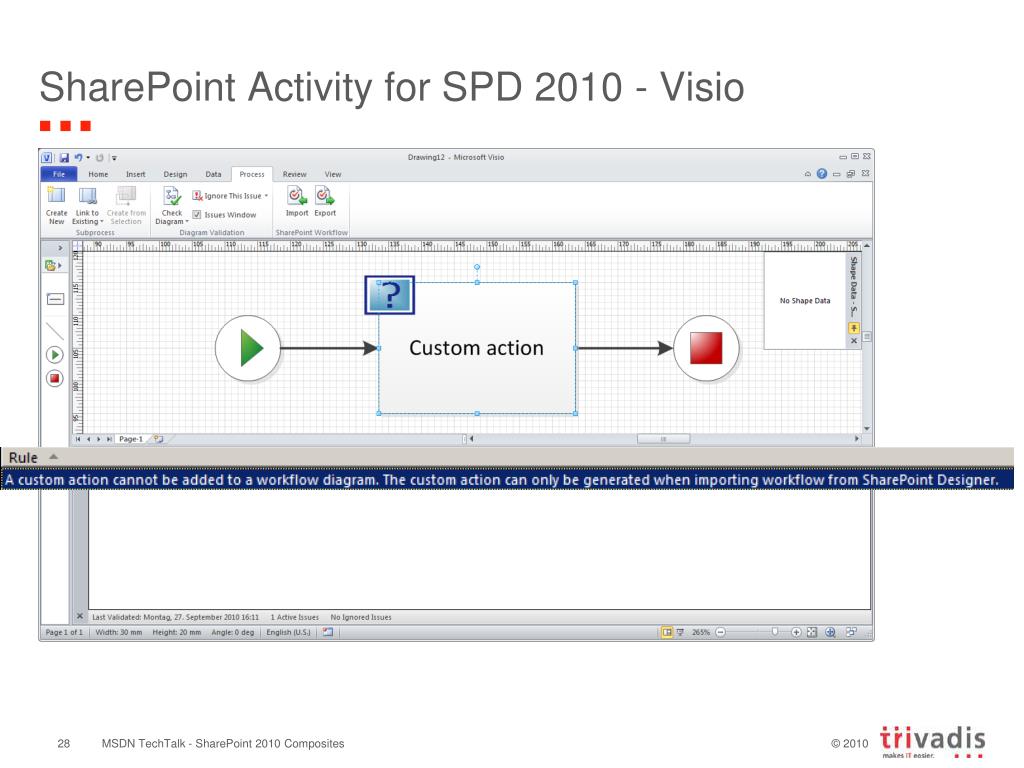Go to last page navigation arrow

click(108, 439)
